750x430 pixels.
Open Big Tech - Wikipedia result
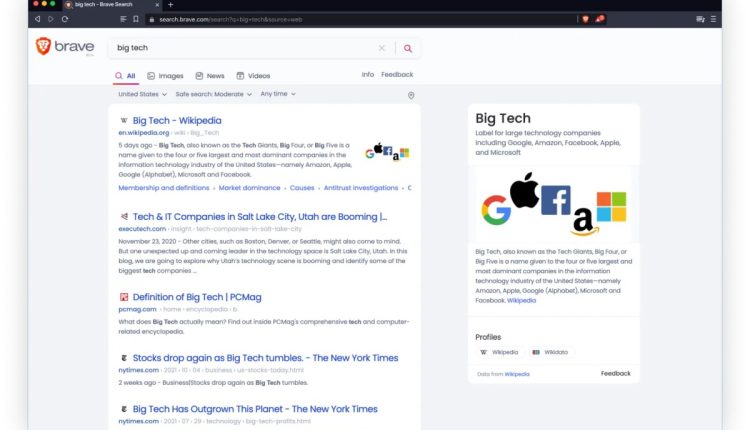[x=177, y=121]
